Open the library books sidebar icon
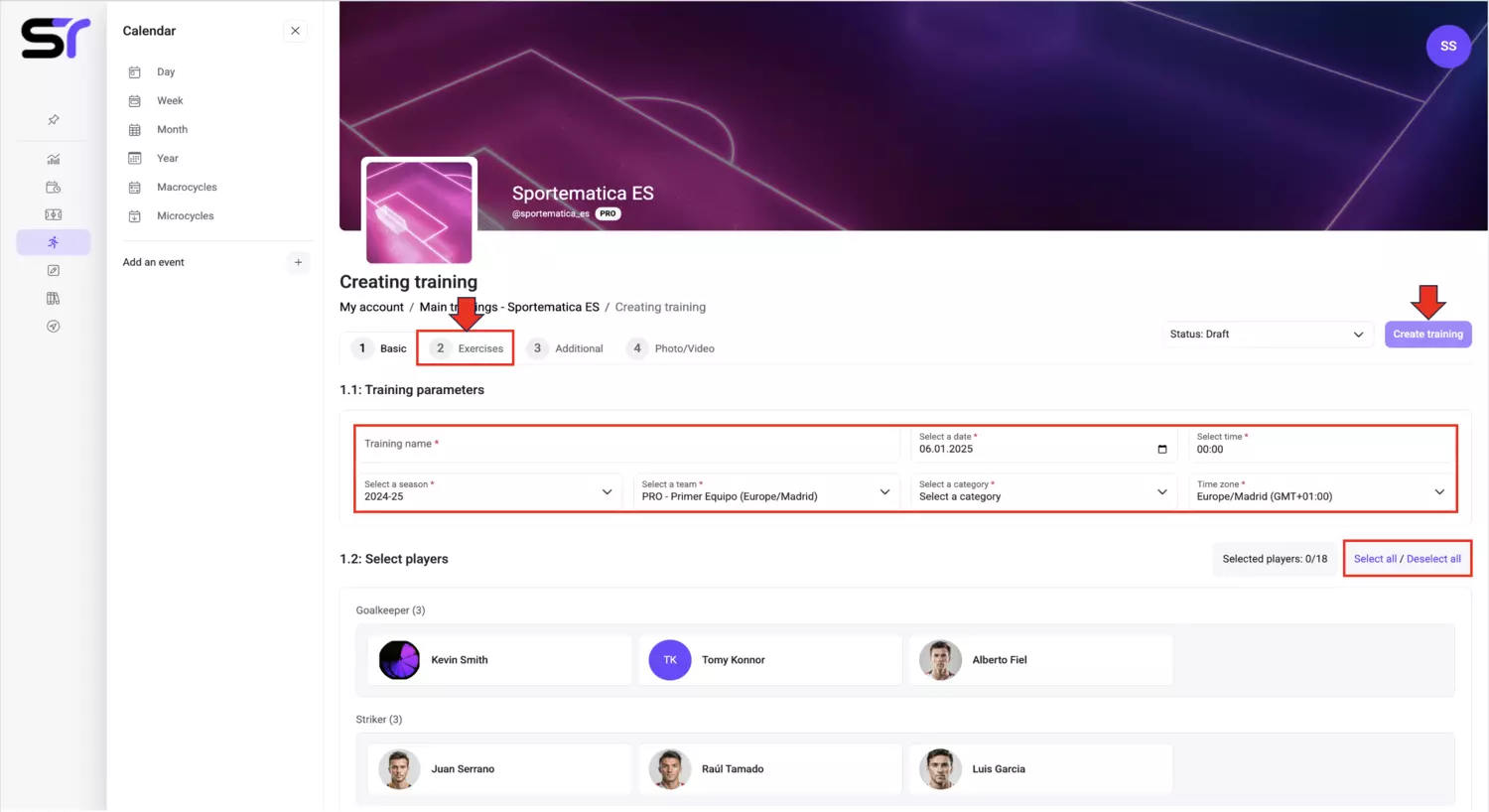Viewport: 1489px width, 812px height. tap(54, 298)
